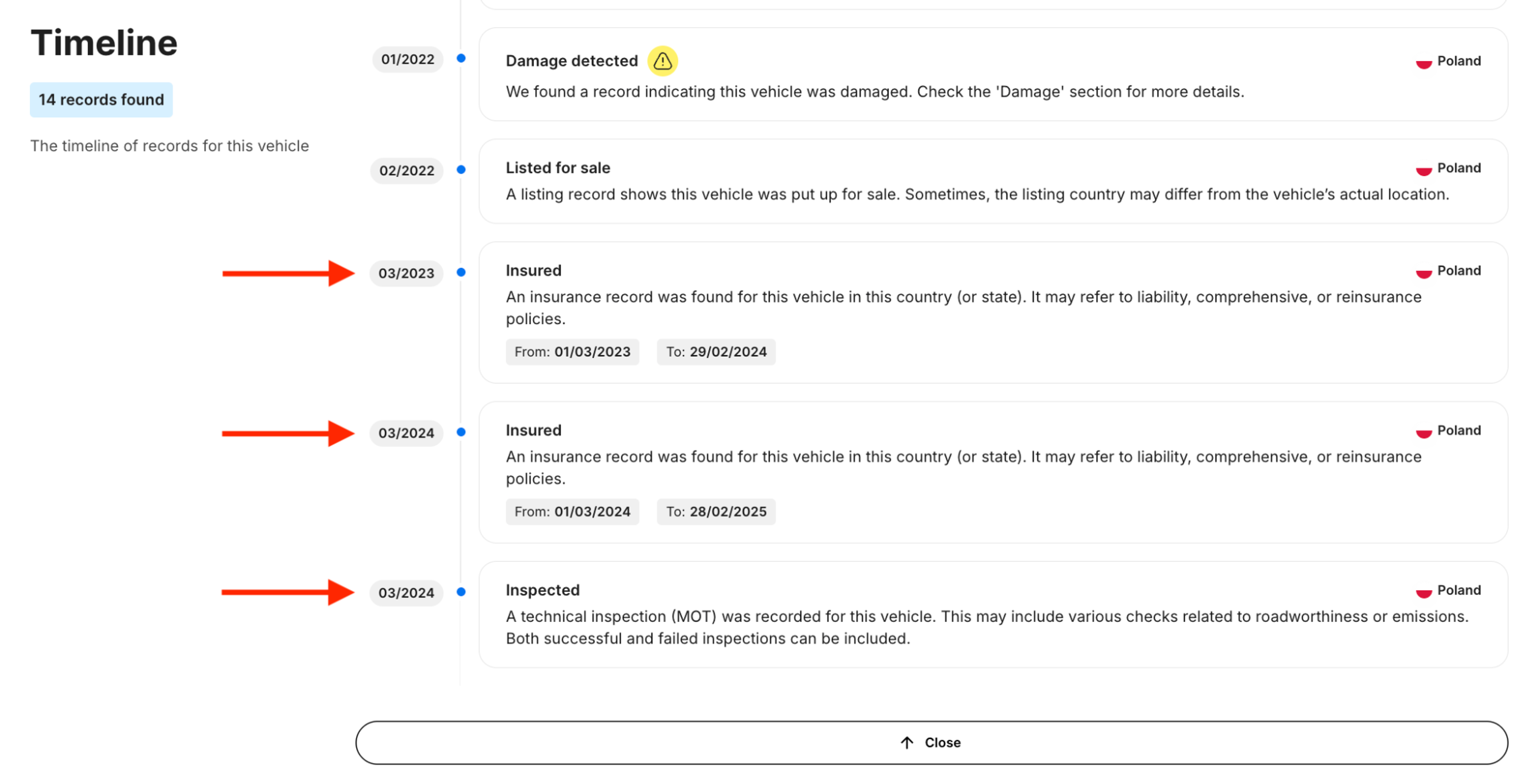Click the 'From: 01/03/2023' date chip

click(x=572, y=352)
